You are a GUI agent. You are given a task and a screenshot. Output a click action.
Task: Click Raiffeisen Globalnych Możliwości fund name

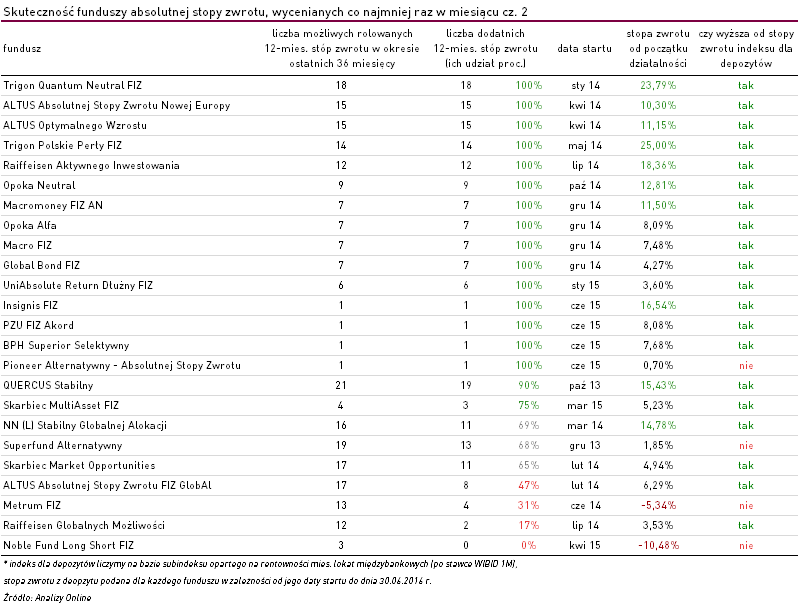(84, 525)
